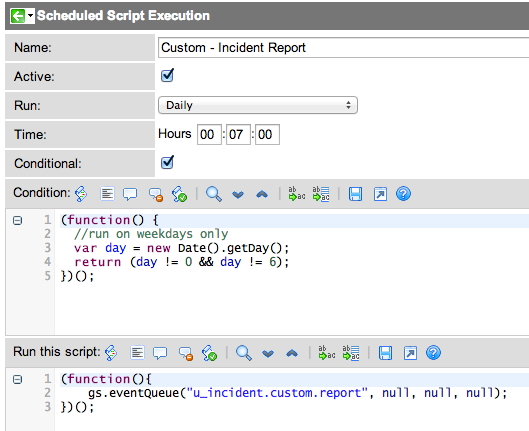The height and width of the screenshot is (431, 529).
Task: Click 'var day = new Date().getDay();' line
Action: click(x=182, y=248)
